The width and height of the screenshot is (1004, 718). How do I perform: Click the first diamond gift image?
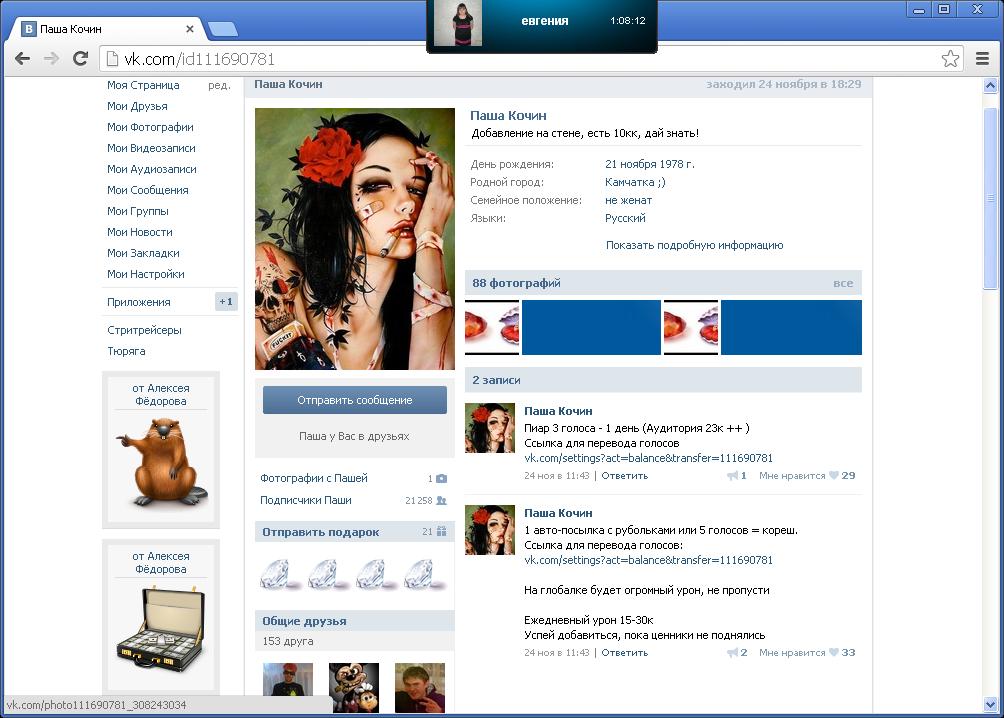(278, 575)
